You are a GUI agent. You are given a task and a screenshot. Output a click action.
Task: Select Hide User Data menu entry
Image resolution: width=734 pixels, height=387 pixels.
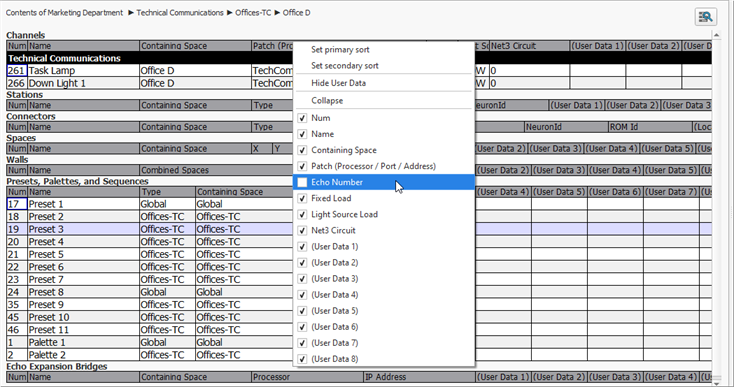tap(338, 83)
